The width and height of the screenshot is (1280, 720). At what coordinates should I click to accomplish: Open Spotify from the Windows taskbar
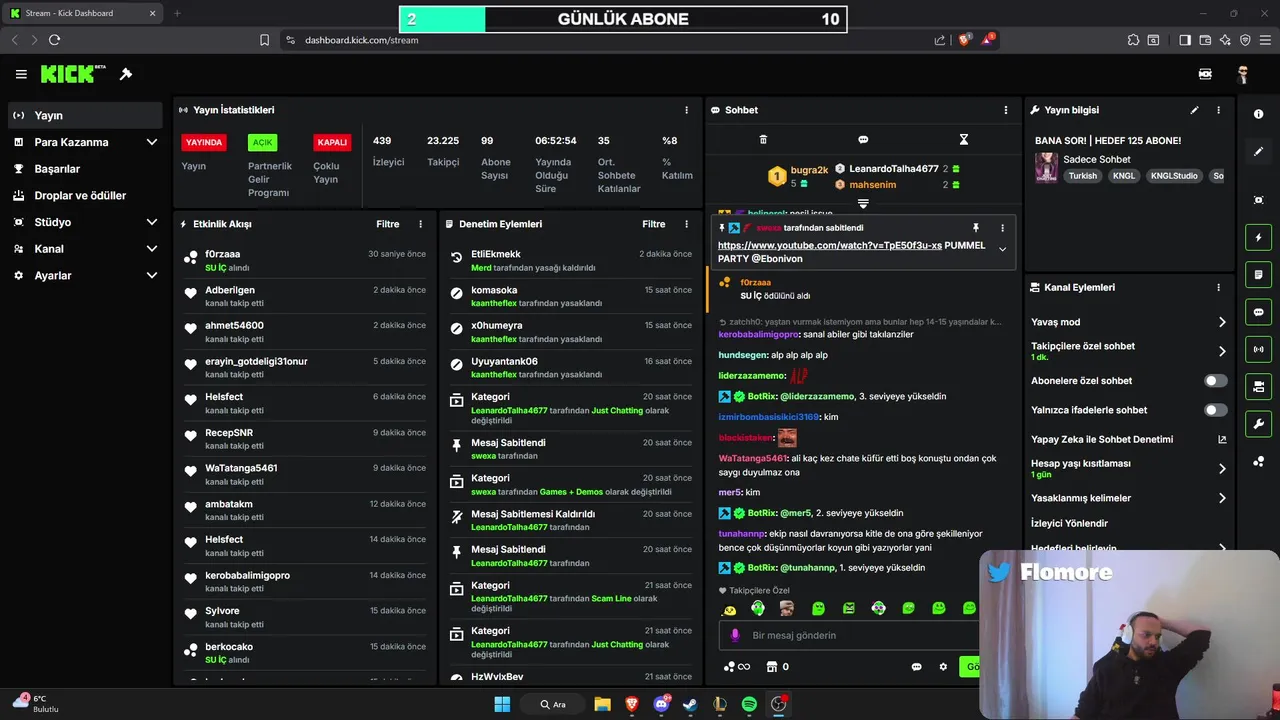click(x=749, y=704)
